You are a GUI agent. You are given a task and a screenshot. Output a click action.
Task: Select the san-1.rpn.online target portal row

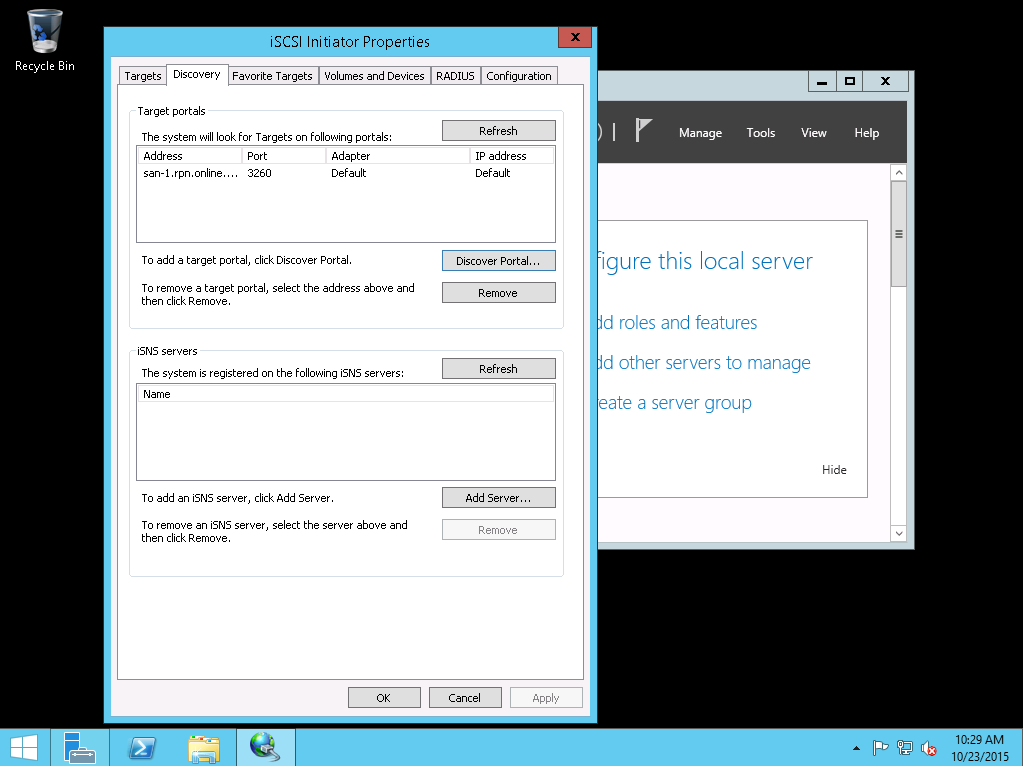tap(191, 173)
